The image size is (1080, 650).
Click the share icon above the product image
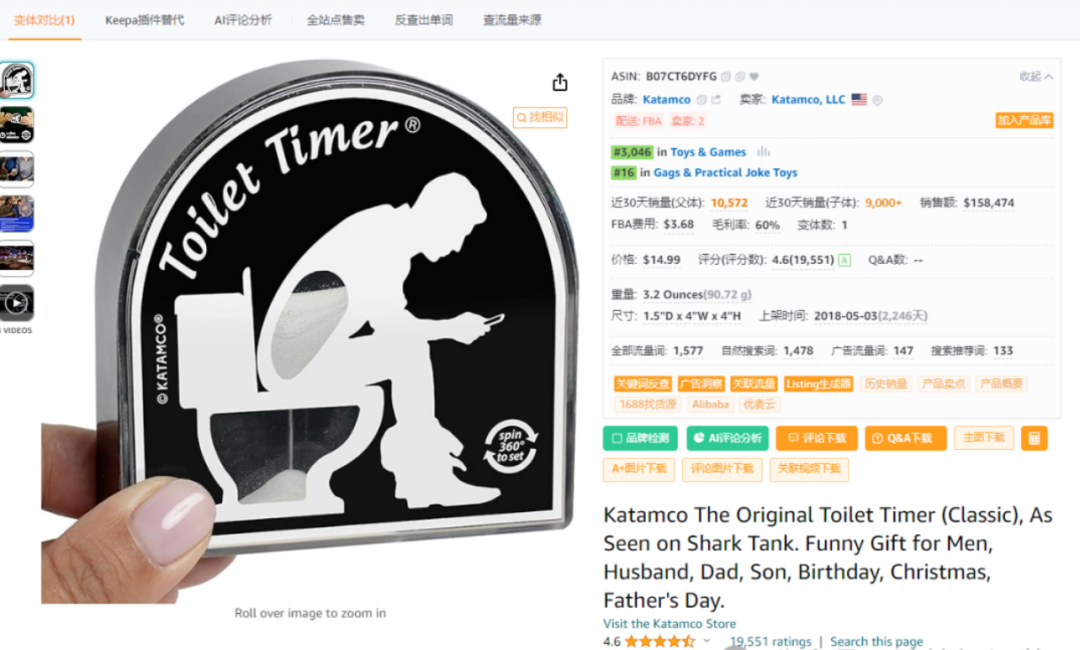coord(560,83)
